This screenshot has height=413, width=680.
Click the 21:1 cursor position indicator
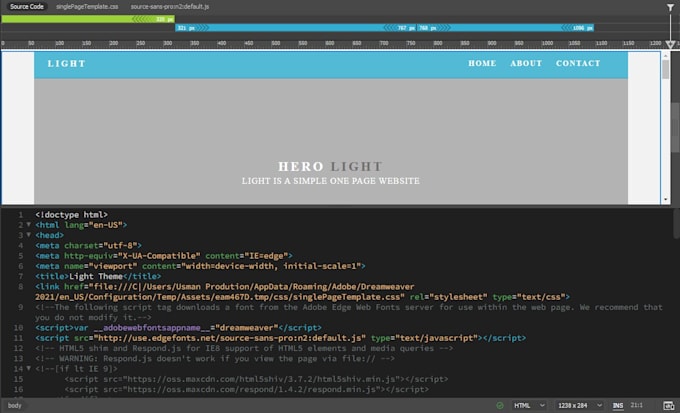pyautogui.click(x=637, y=405)
